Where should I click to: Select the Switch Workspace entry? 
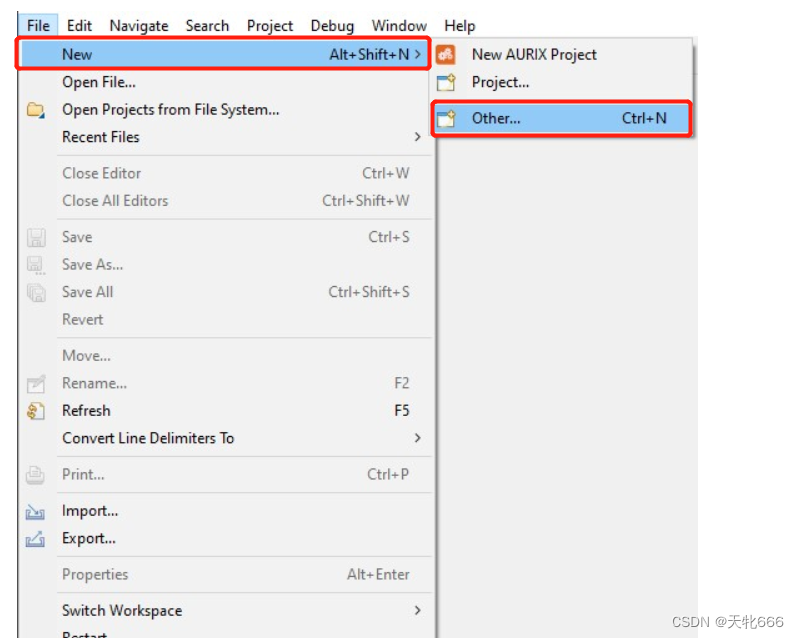226,610
